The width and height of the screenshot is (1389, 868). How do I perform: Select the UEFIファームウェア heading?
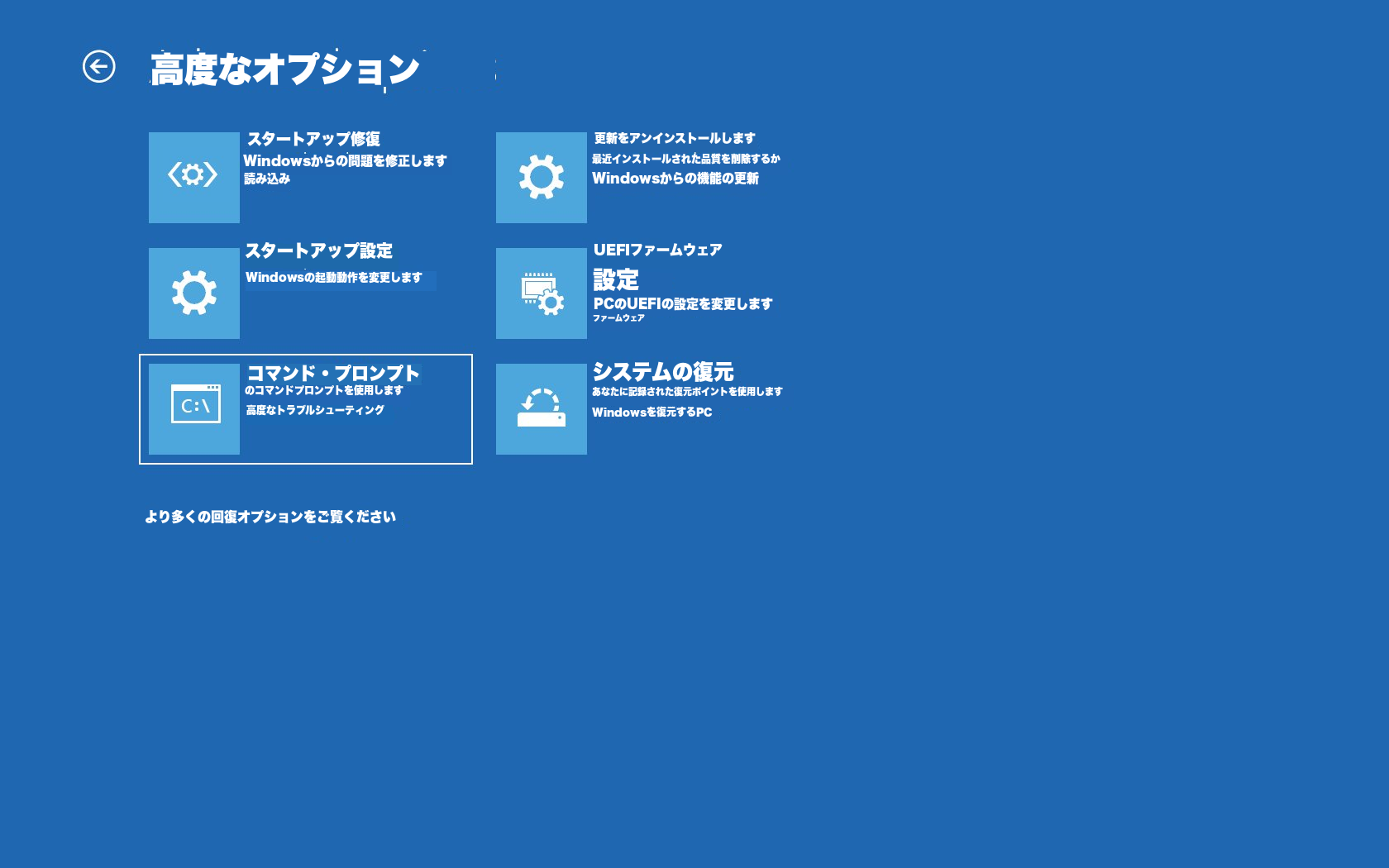coord(657,250)
